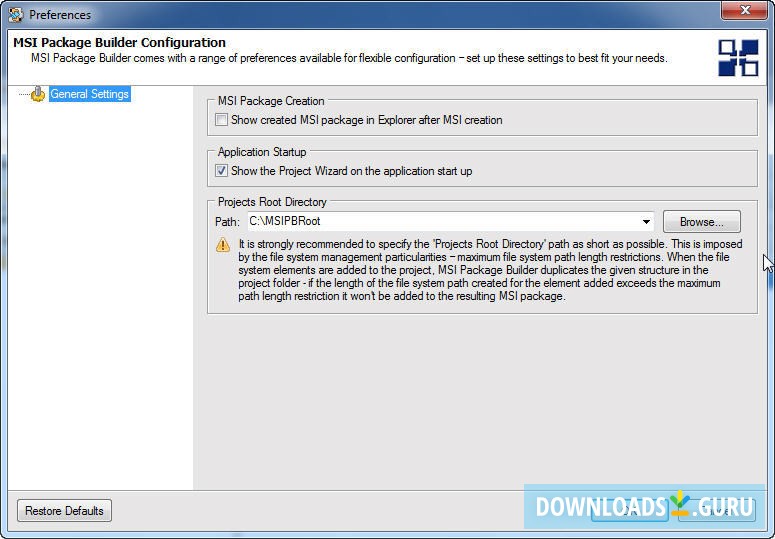
Task: Click the Application Startup group label
Action: (x=262, y=152)
